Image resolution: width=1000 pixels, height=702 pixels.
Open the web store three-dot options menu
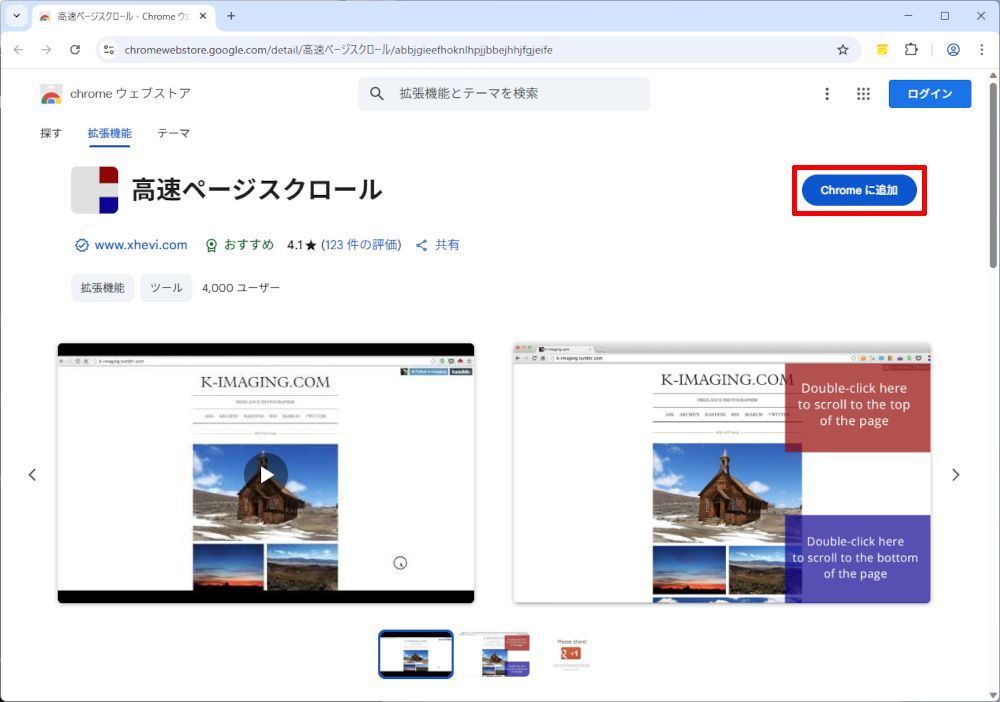click(827, 94)
